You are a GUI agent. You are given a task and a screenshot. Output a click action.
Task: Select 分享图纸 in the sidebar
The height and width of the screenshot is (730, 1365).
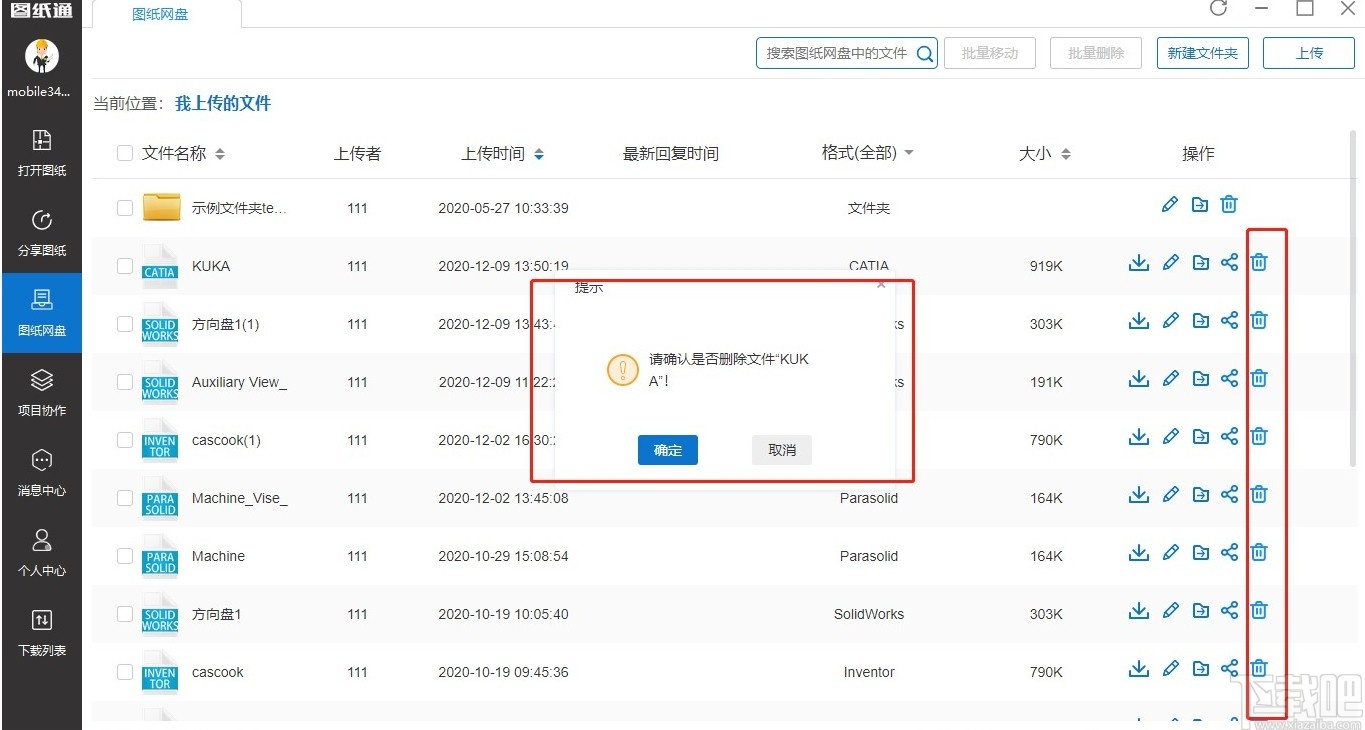coord(41,232)
